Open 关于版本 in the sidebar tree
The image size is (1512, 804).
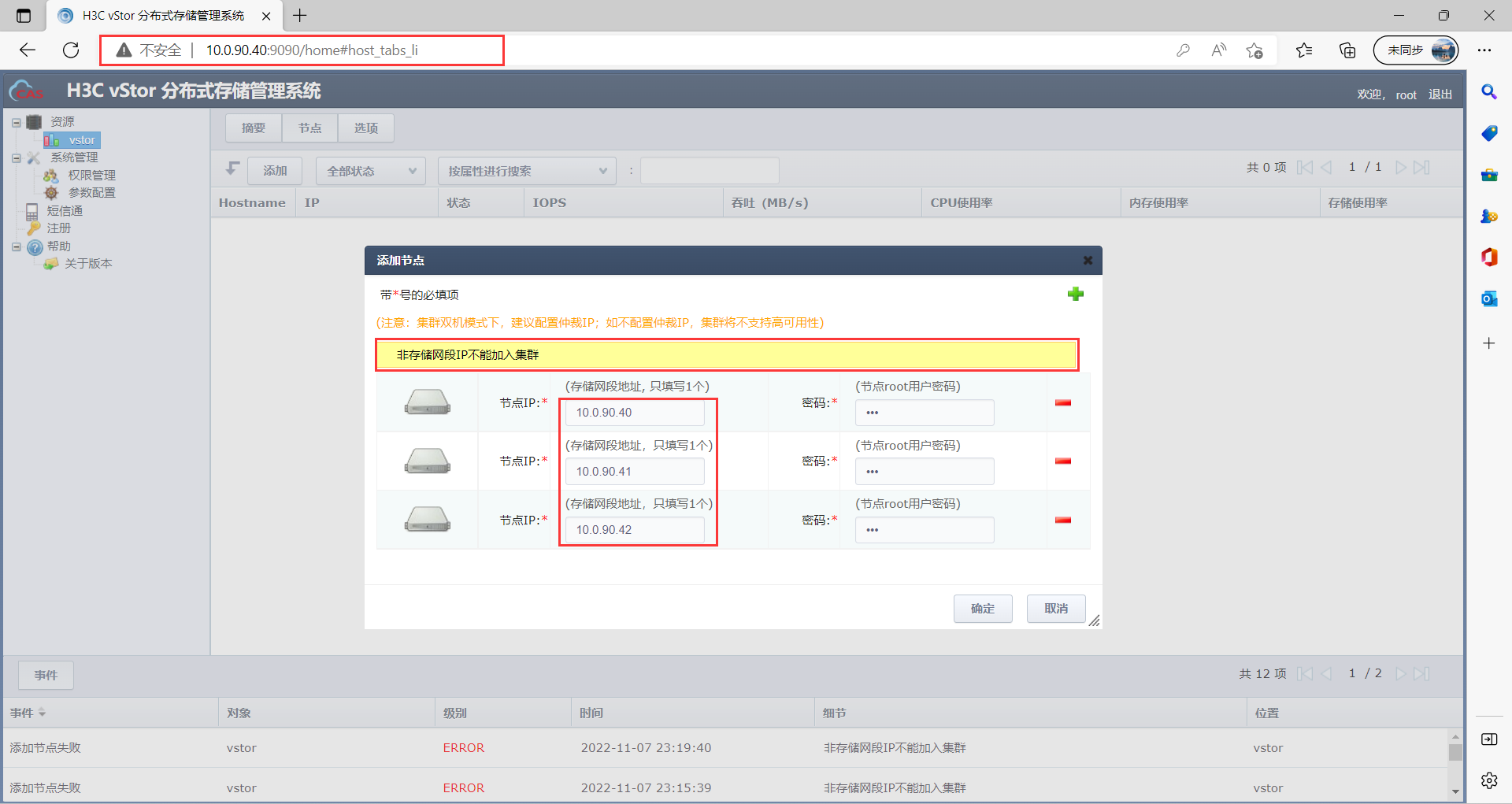(88, 264)
